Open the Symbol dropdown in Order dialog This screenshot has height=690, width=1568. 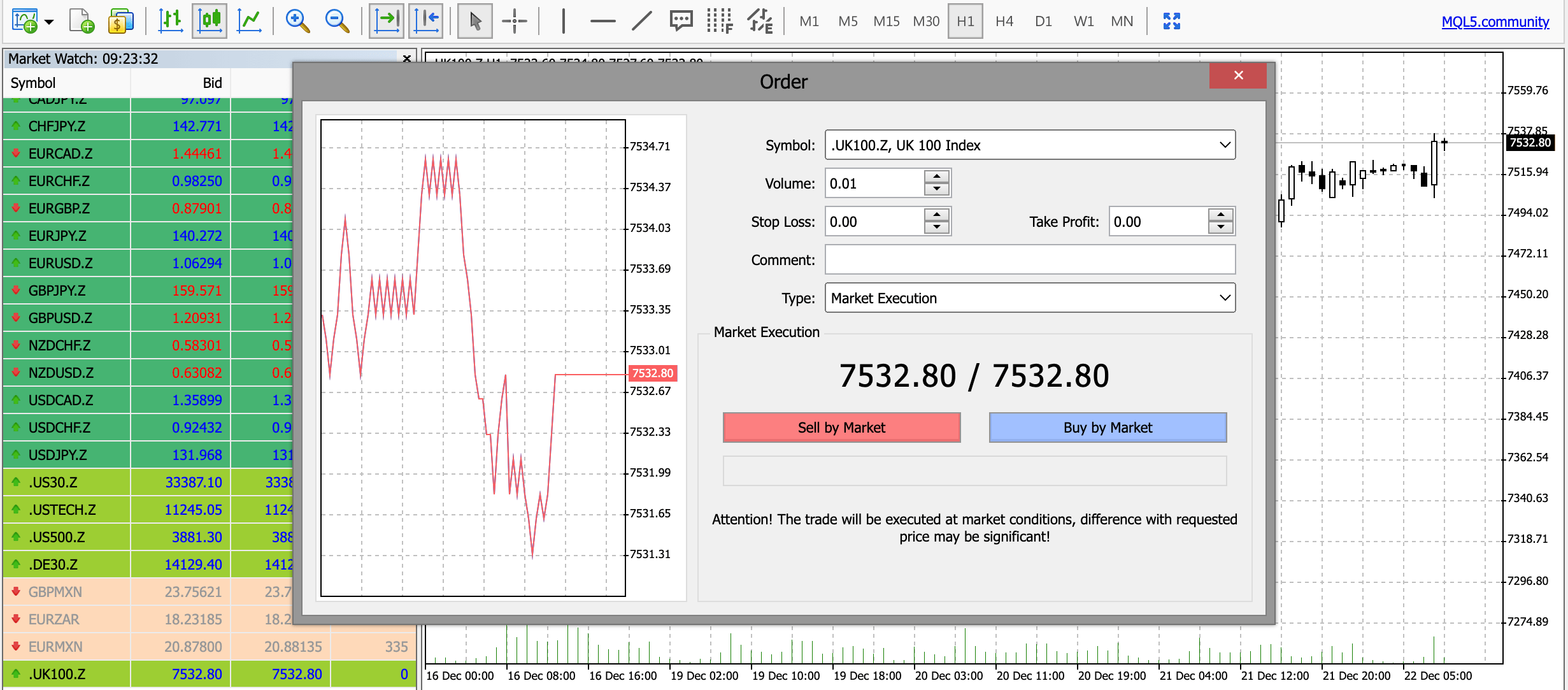click(1030, 145)
